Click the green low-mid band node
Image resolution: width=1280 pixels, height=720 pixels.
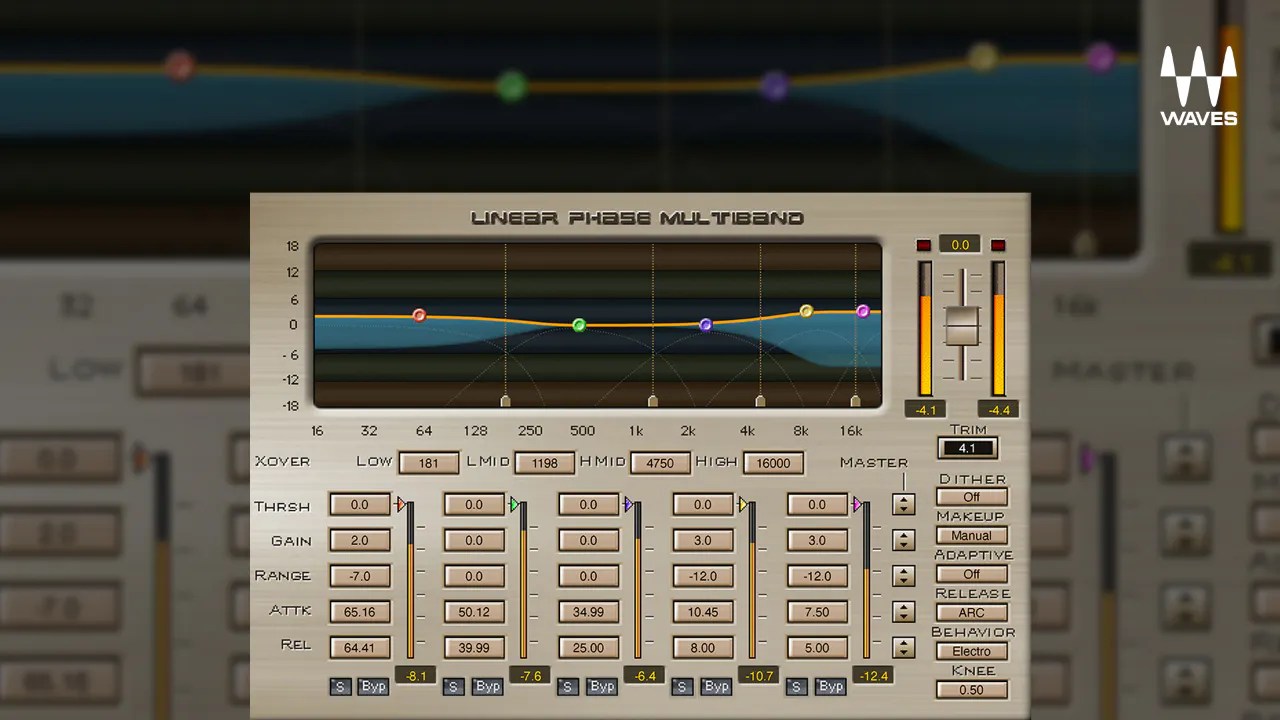pos(578,325)
